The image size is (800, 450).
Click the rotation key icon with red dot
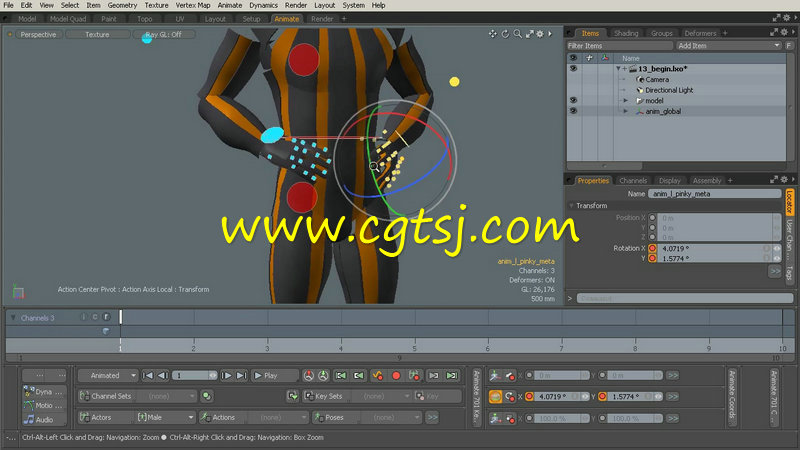click(510, 396)
